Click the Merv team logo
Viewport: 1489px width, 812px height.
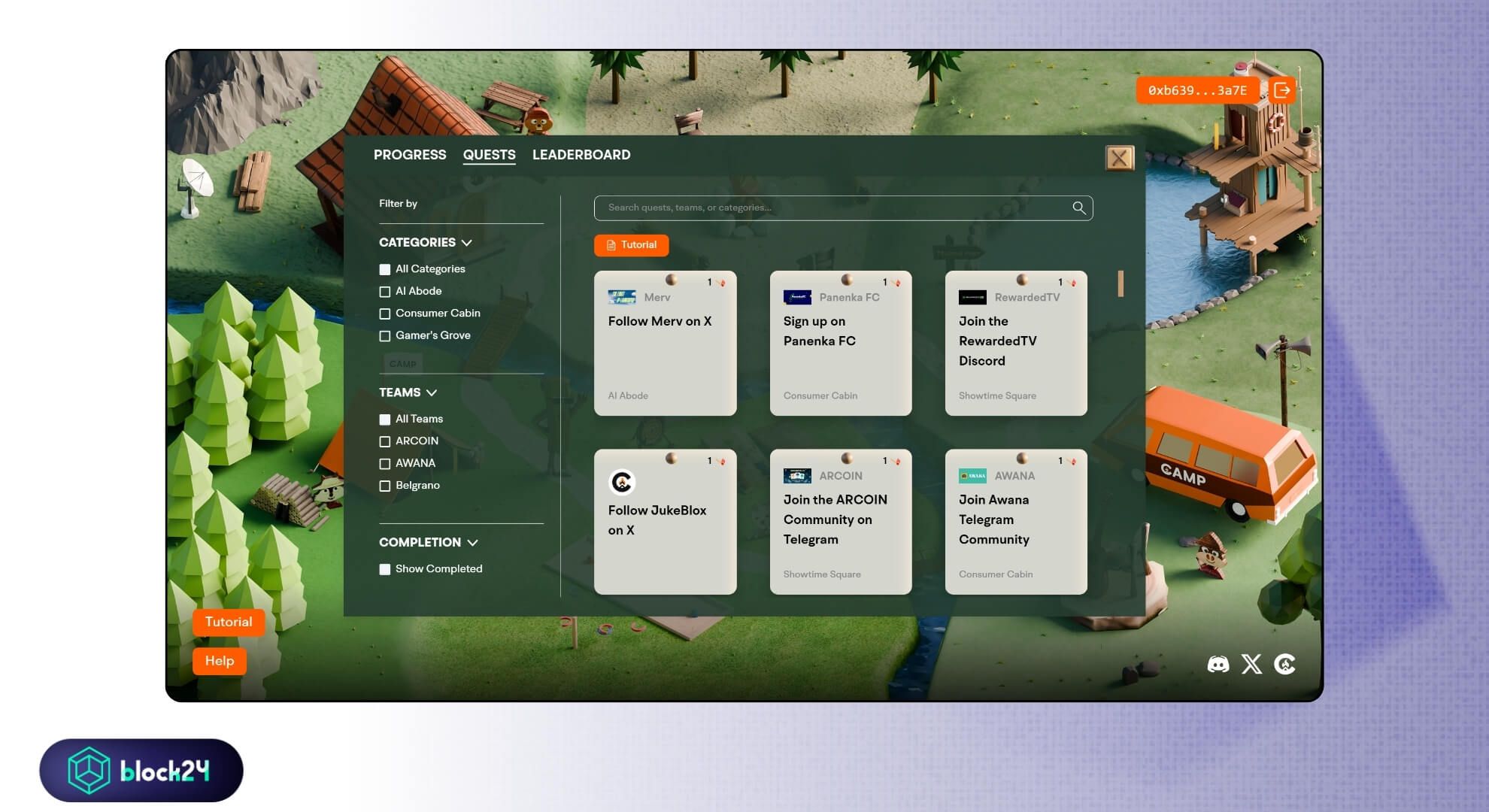point(622,297)
